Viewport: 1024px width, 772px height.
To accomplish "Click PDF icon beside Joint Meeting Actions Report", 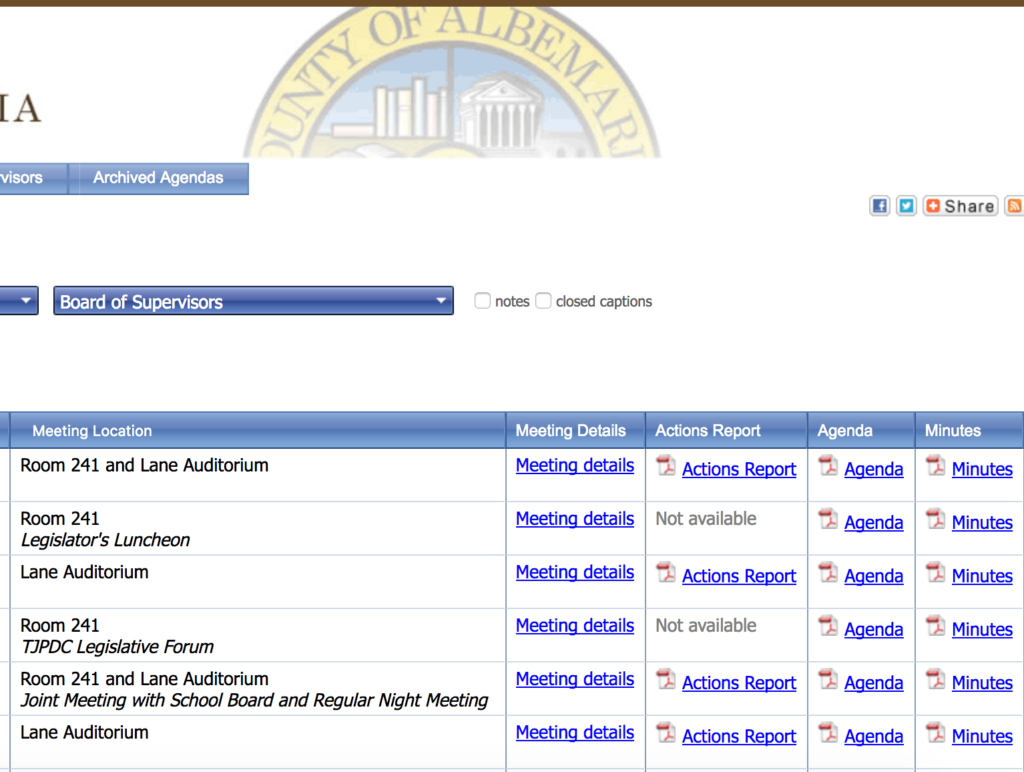I will tap(666, 680).
